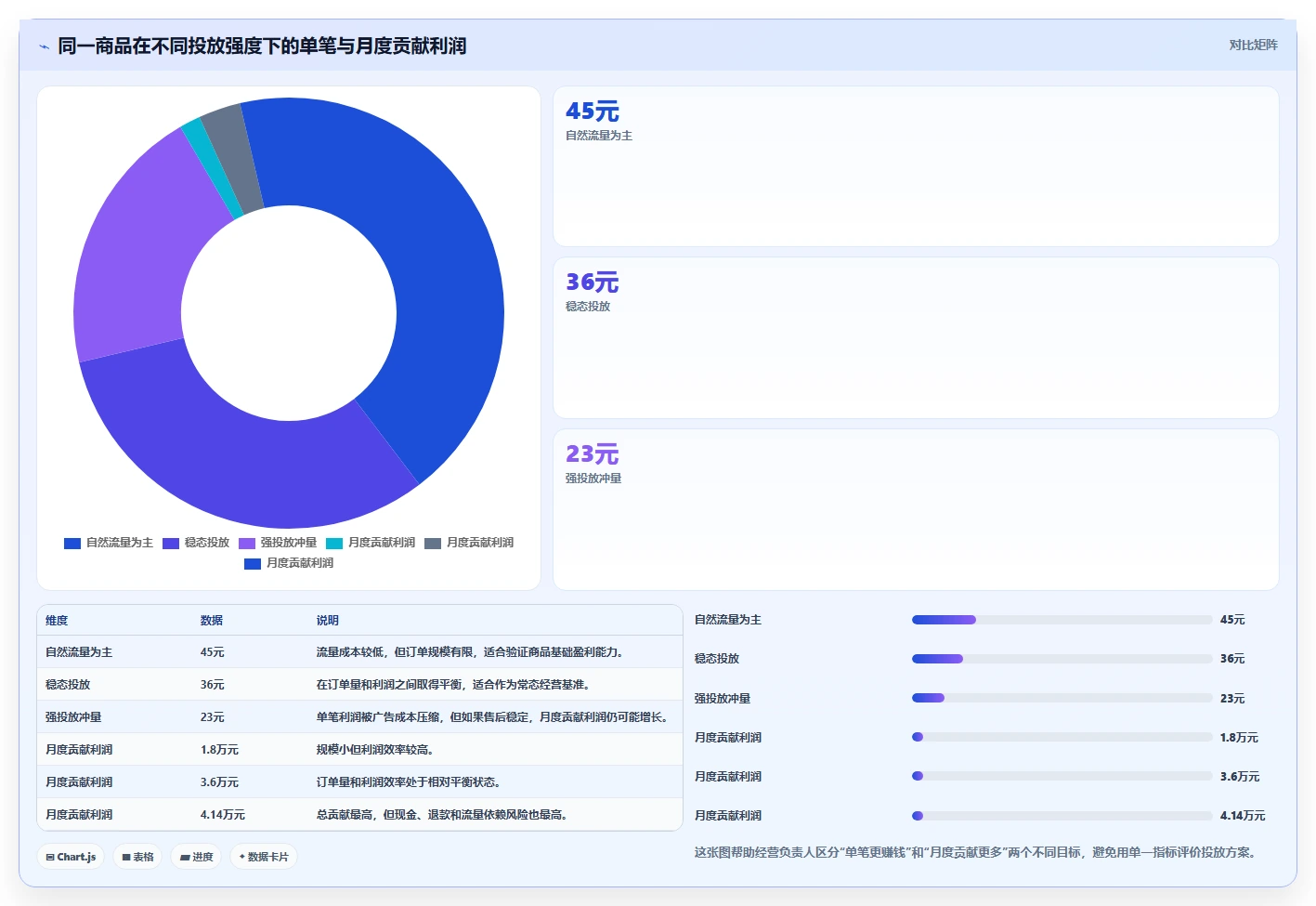Click the 对比矩阵 label in header
1316x906 pixels.
point(1253,45)
